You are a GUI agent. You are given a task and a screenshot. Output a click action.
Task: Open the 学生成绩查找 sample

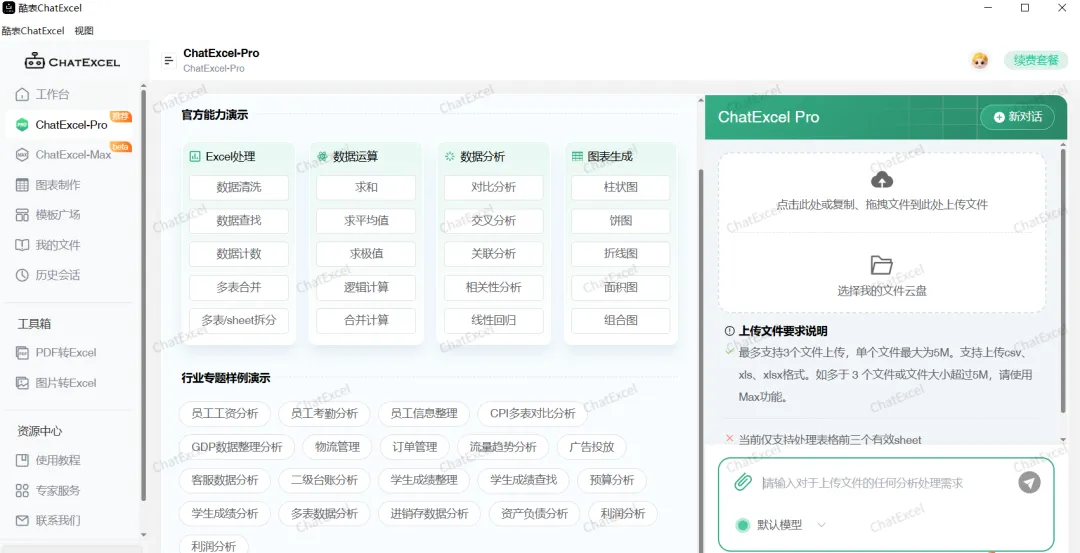coord(523,480)
